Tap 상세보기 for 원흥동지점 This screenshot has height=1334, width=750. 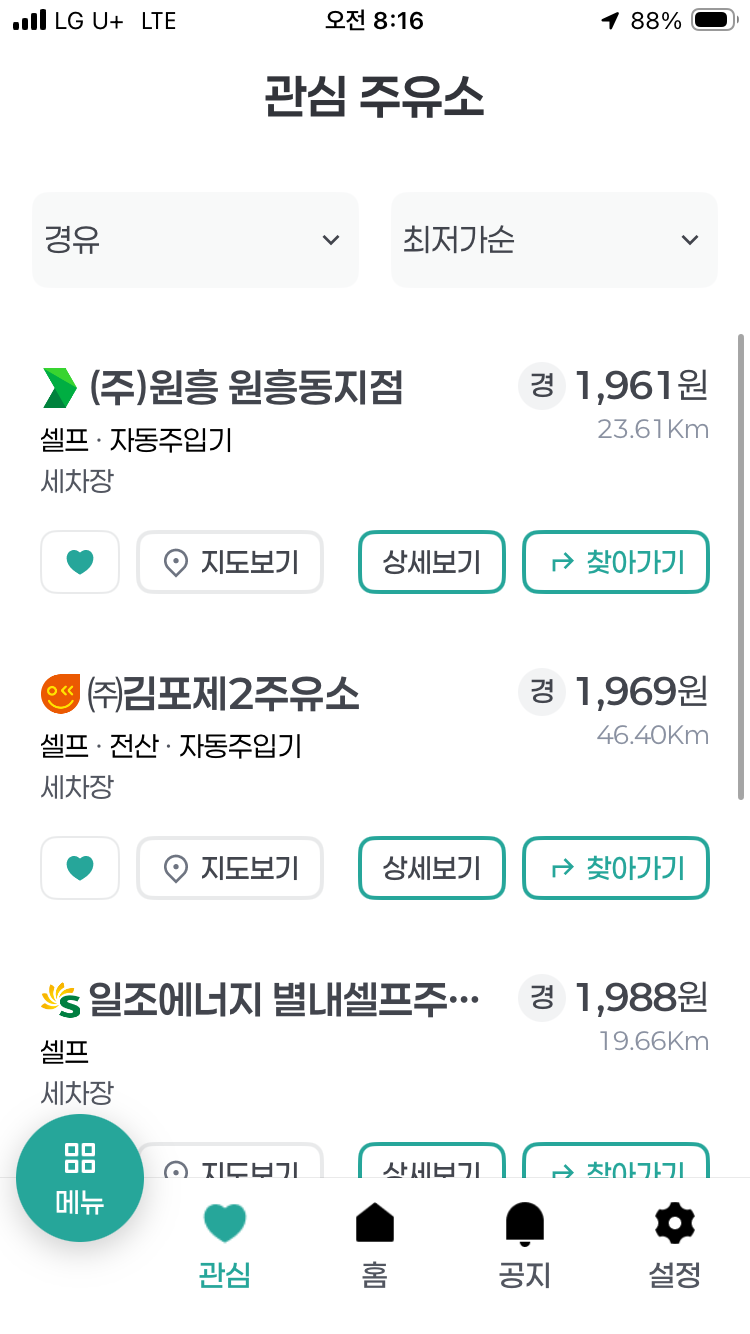pyautogui.click(x=432, y=562)
